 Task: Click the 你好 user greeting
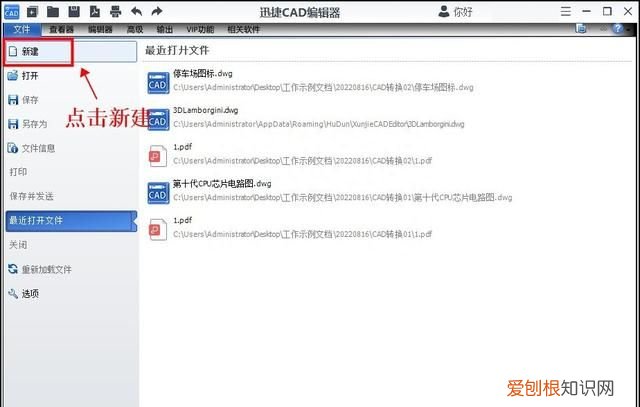pyautogui.click(x=463, y=12)
